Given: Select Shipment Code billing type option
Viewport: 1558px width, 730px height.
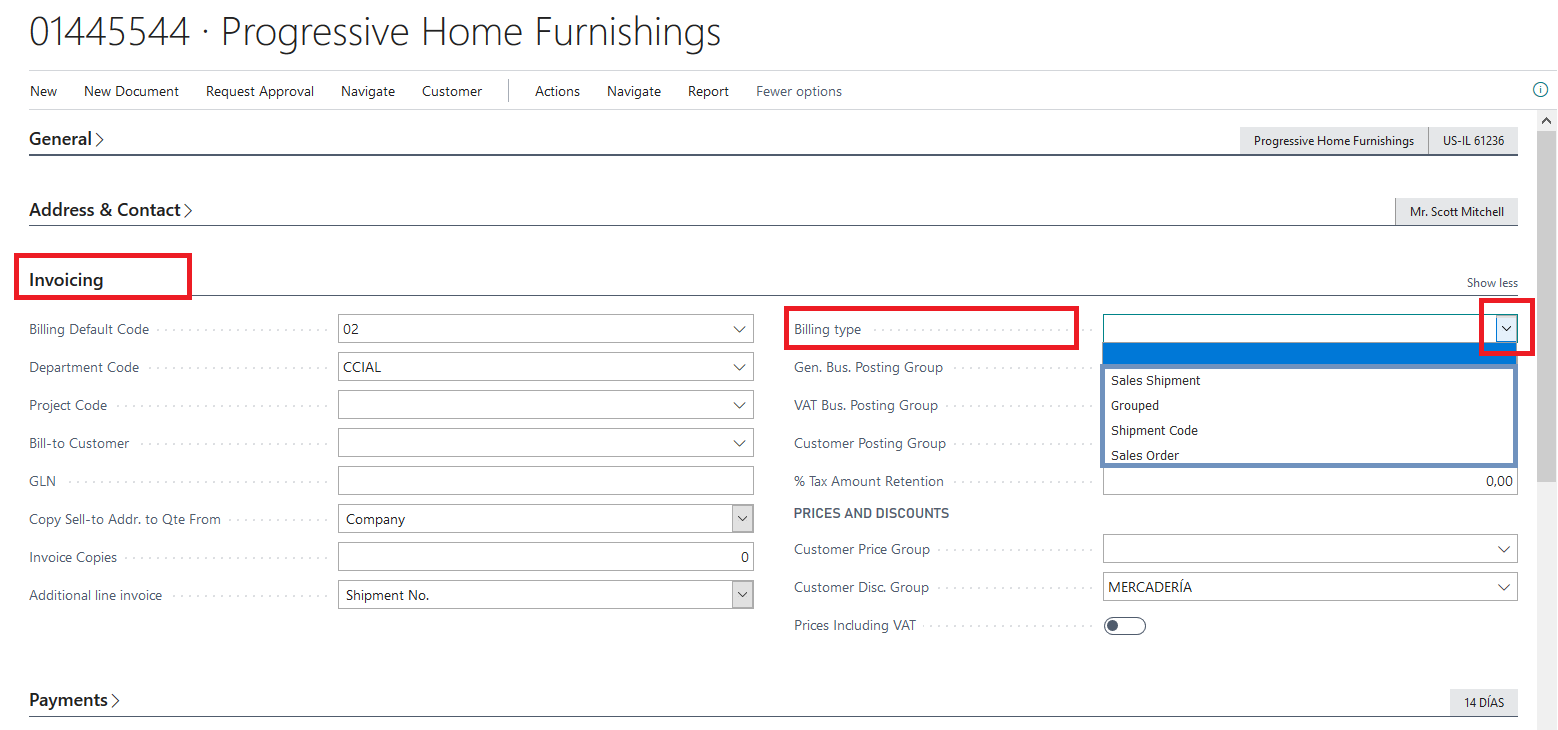Looking at the screenshot, I should pos(1310,430).
